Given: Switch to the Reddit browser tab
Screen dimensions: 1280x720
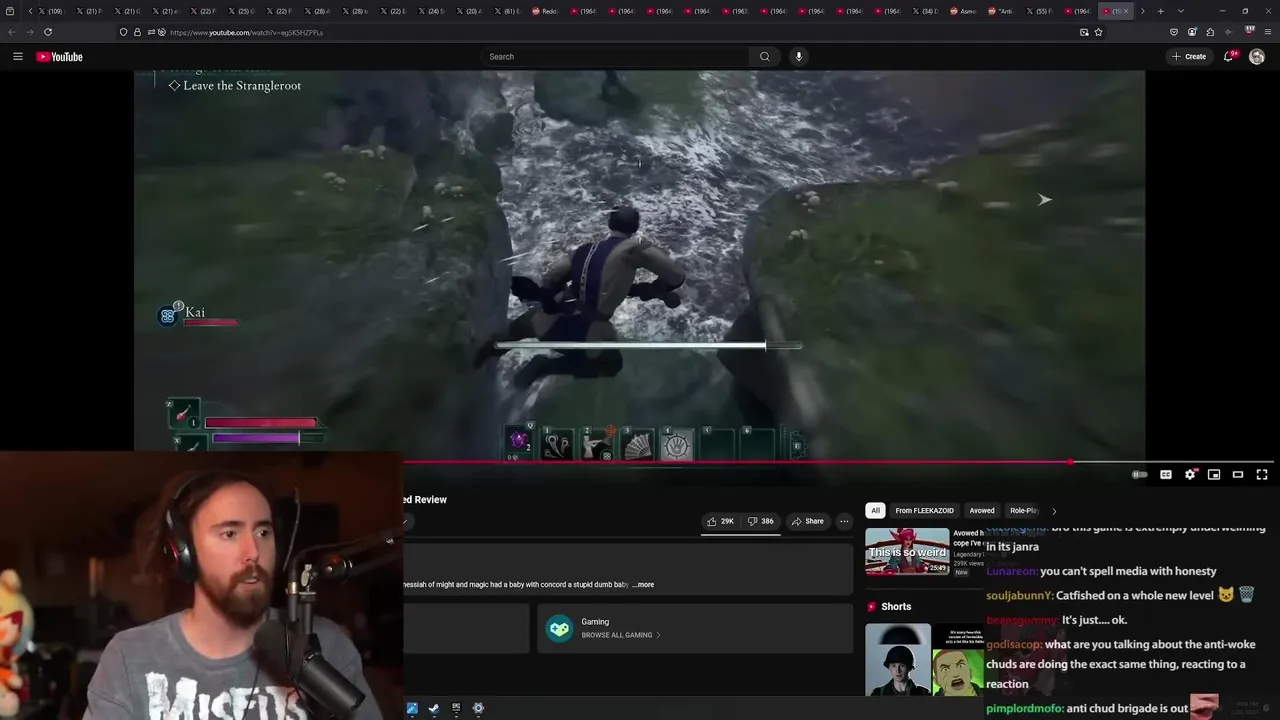Looking at the screenshot, I should pyautogui.click(x=546, y=11).
